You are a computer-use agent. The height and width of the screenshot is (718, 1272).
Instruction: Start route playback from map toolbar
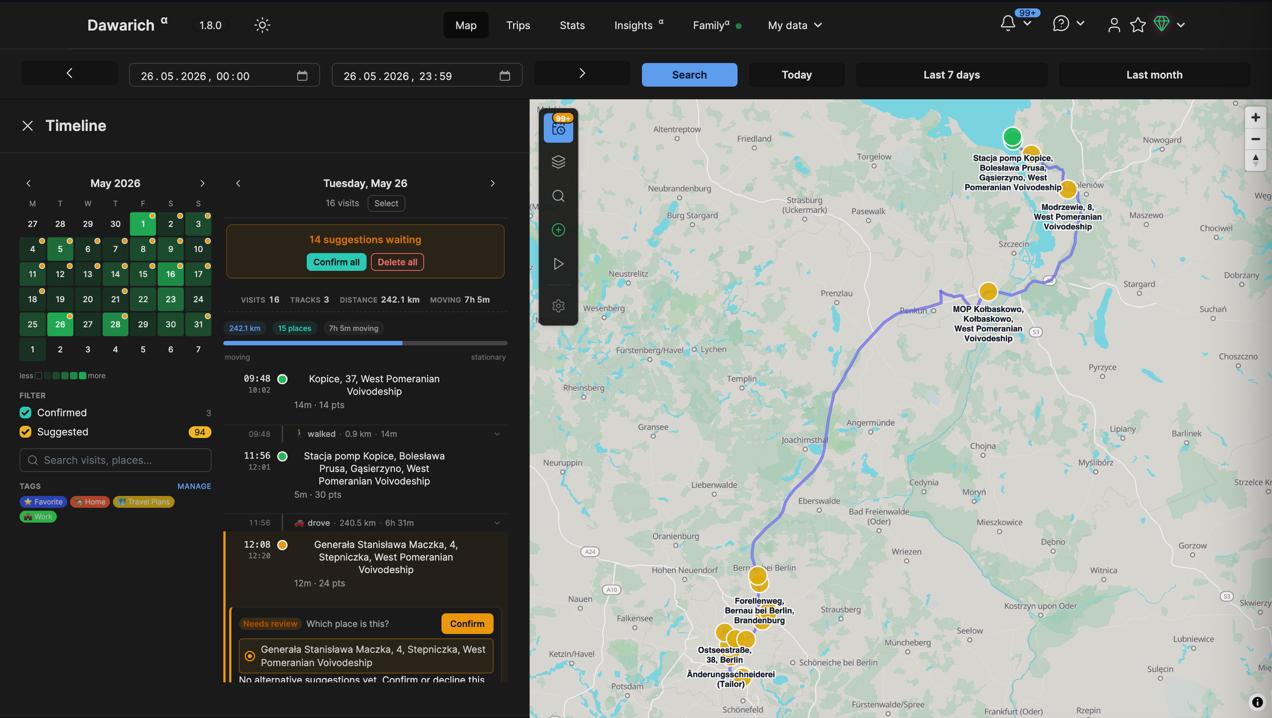coord(559,264)
